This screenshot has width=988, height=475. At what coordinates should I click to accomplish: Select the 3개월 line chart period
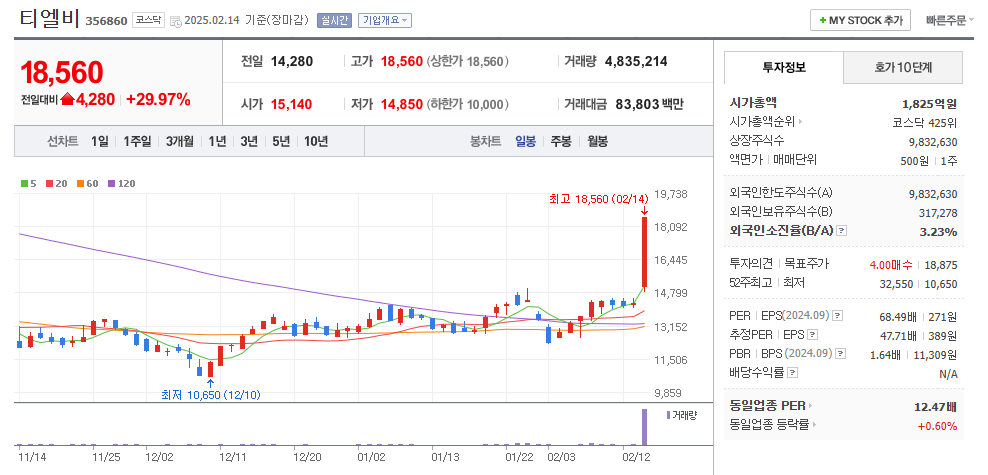click(x=180, y=141)
